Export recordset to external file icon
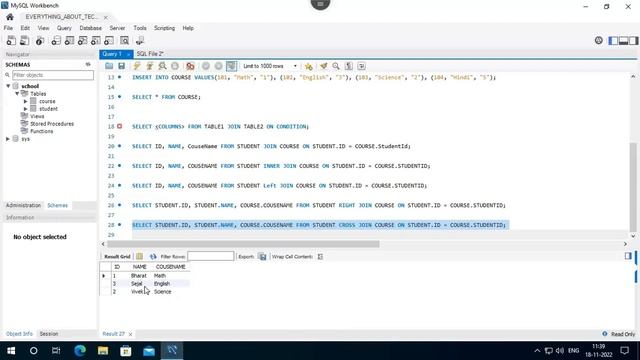Viewport: 640px width, 360px height. (262, 257)
